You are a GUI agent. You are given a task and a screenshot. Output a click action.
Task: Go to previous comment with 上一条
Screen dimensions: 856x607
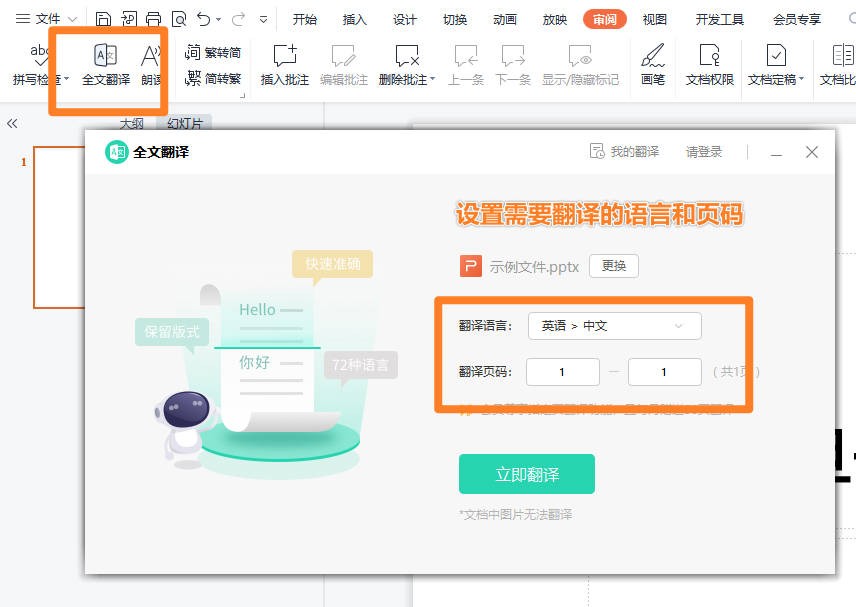[x=466, y=65]
